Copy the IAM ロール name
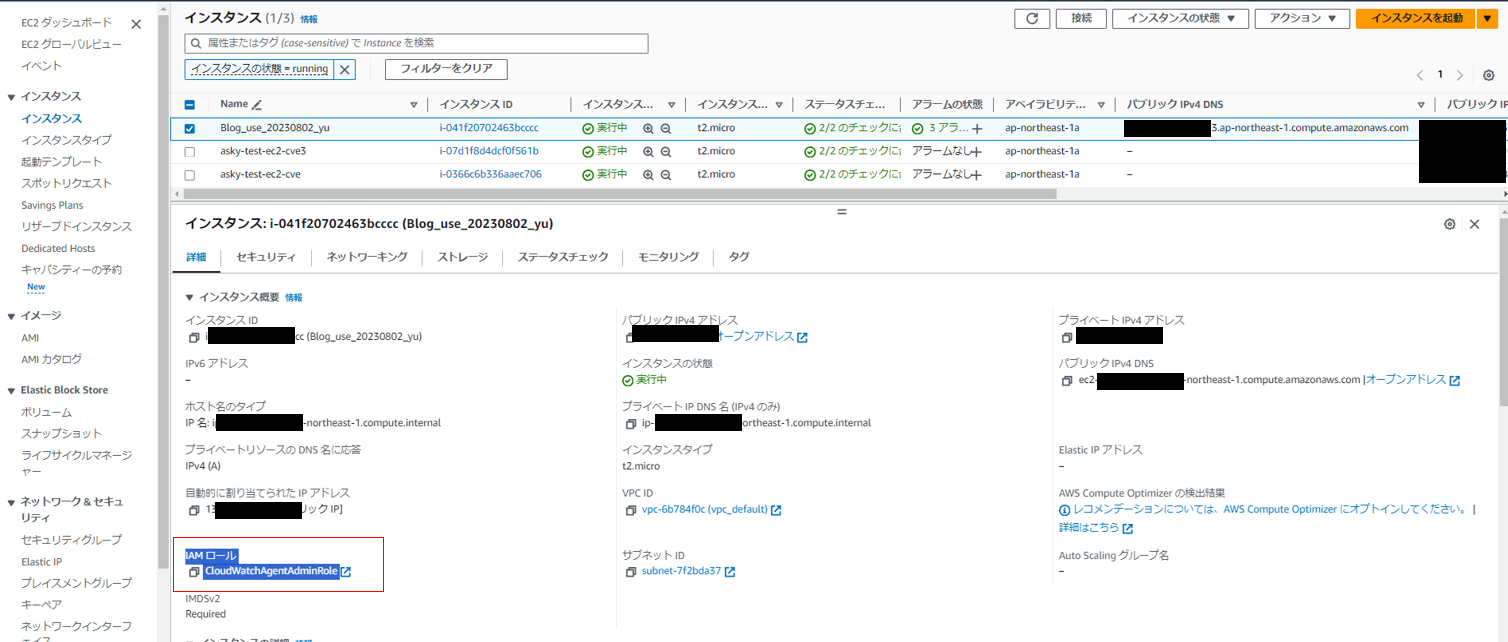1508x642 pixels. pos(194,572)
